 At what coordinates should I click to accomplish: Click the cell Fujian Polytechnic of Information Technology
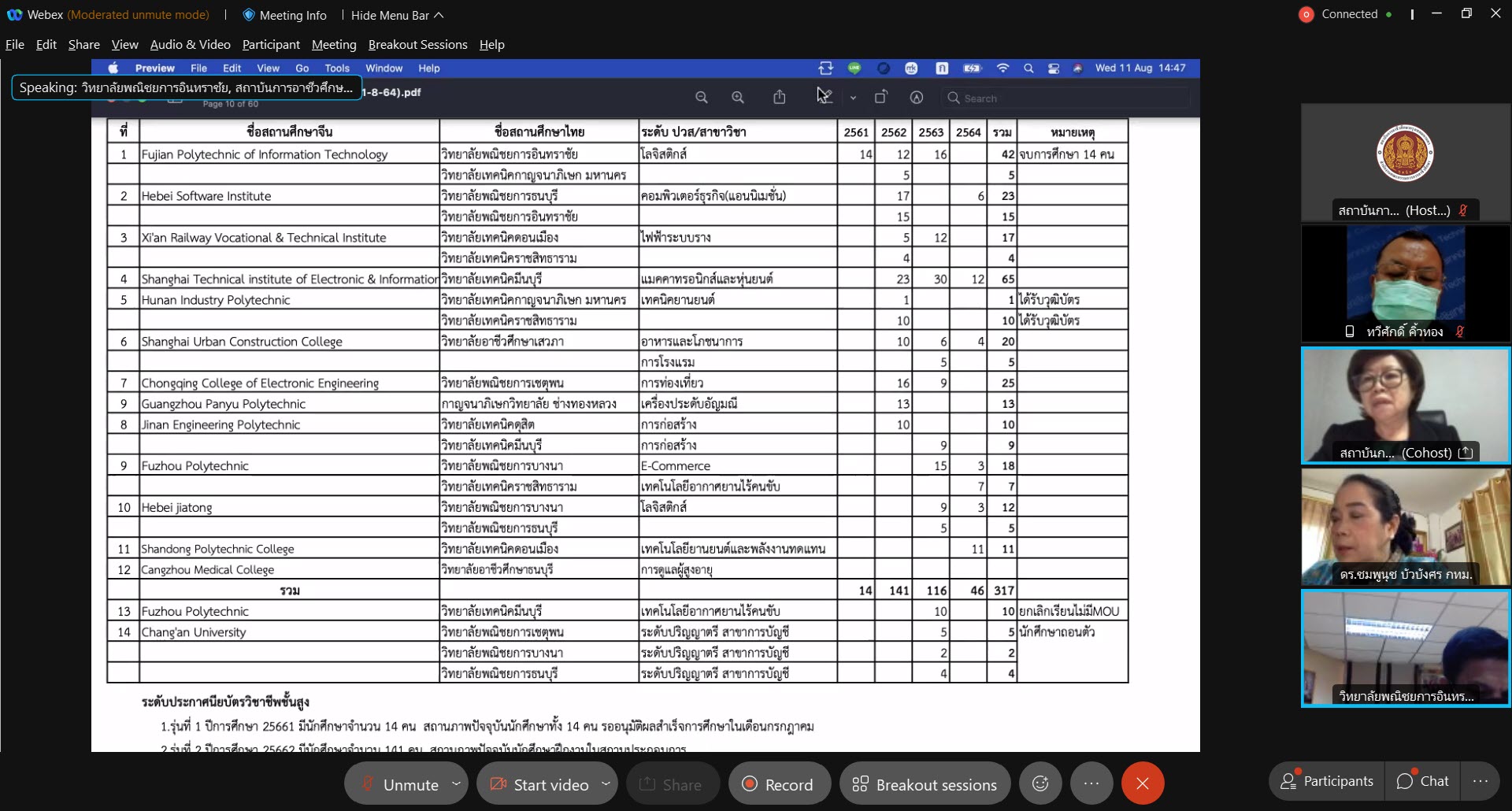tap(289, 154)
